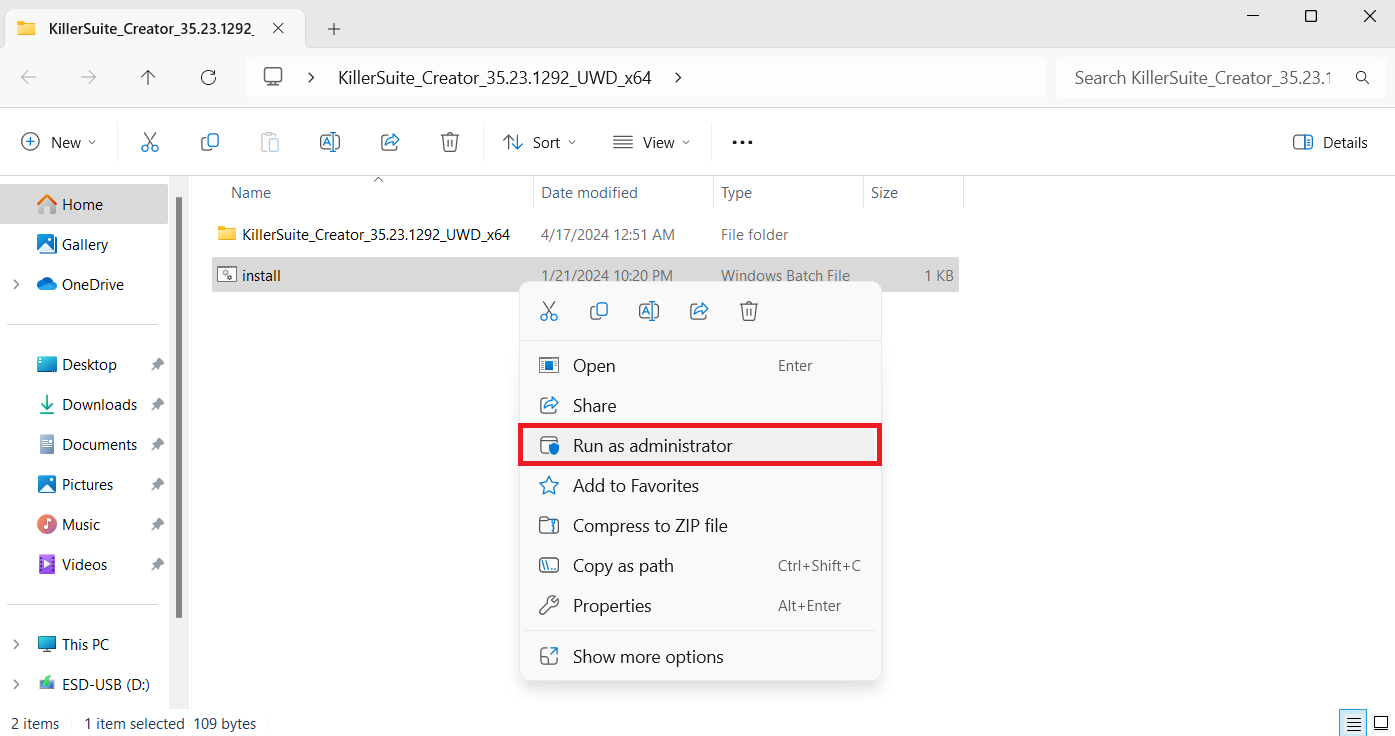The height and width of the screenshot is (736, 1395).
Task: Select Copy as path menu entry
Action: click(622, 566)
